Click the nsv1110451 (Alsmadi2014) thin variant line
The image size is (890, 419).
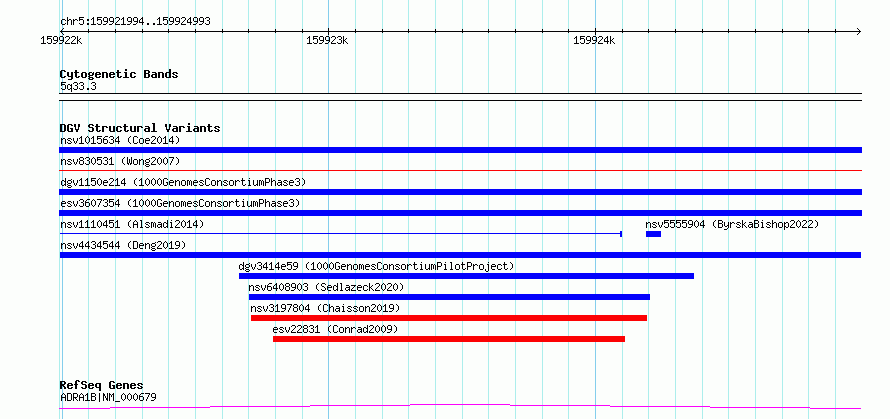pyautogui.click(x=341, y=234)
